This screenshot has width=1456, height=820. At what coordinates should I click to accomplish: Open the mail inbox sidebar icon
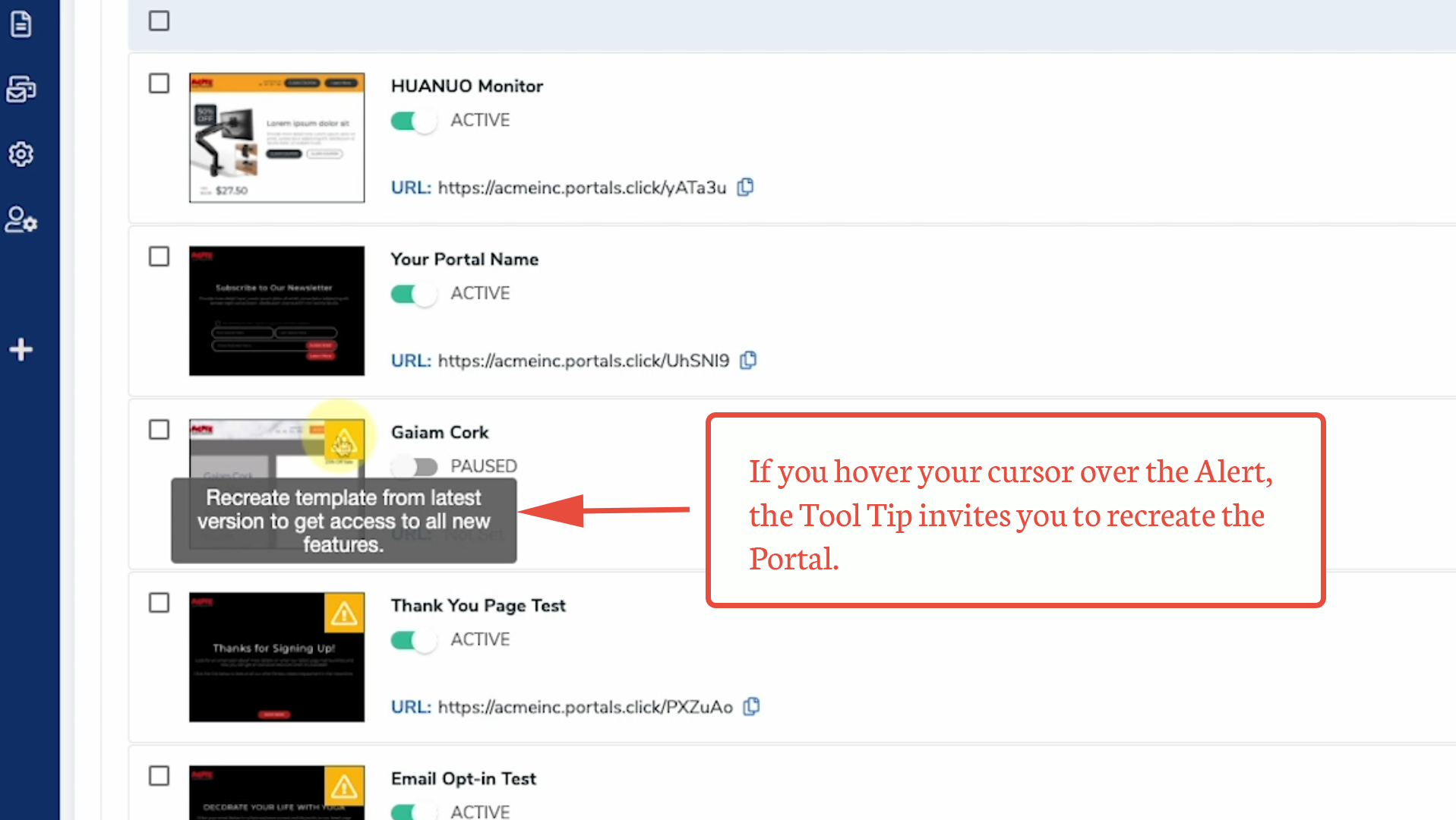click(21, 90)
